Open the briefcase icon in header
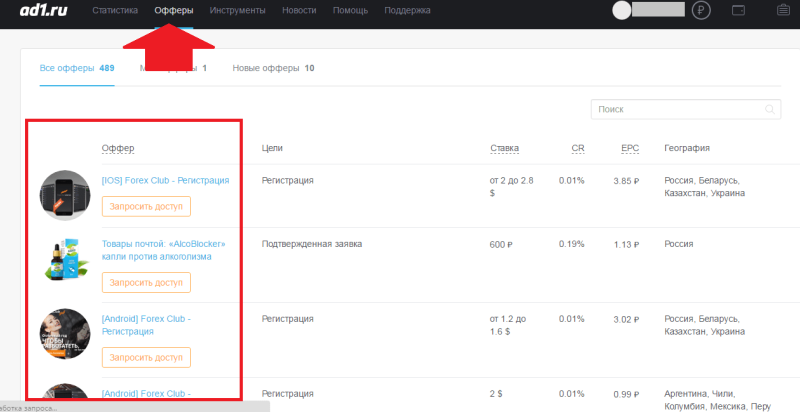This screenshot has height=412, width=800. 783,10
